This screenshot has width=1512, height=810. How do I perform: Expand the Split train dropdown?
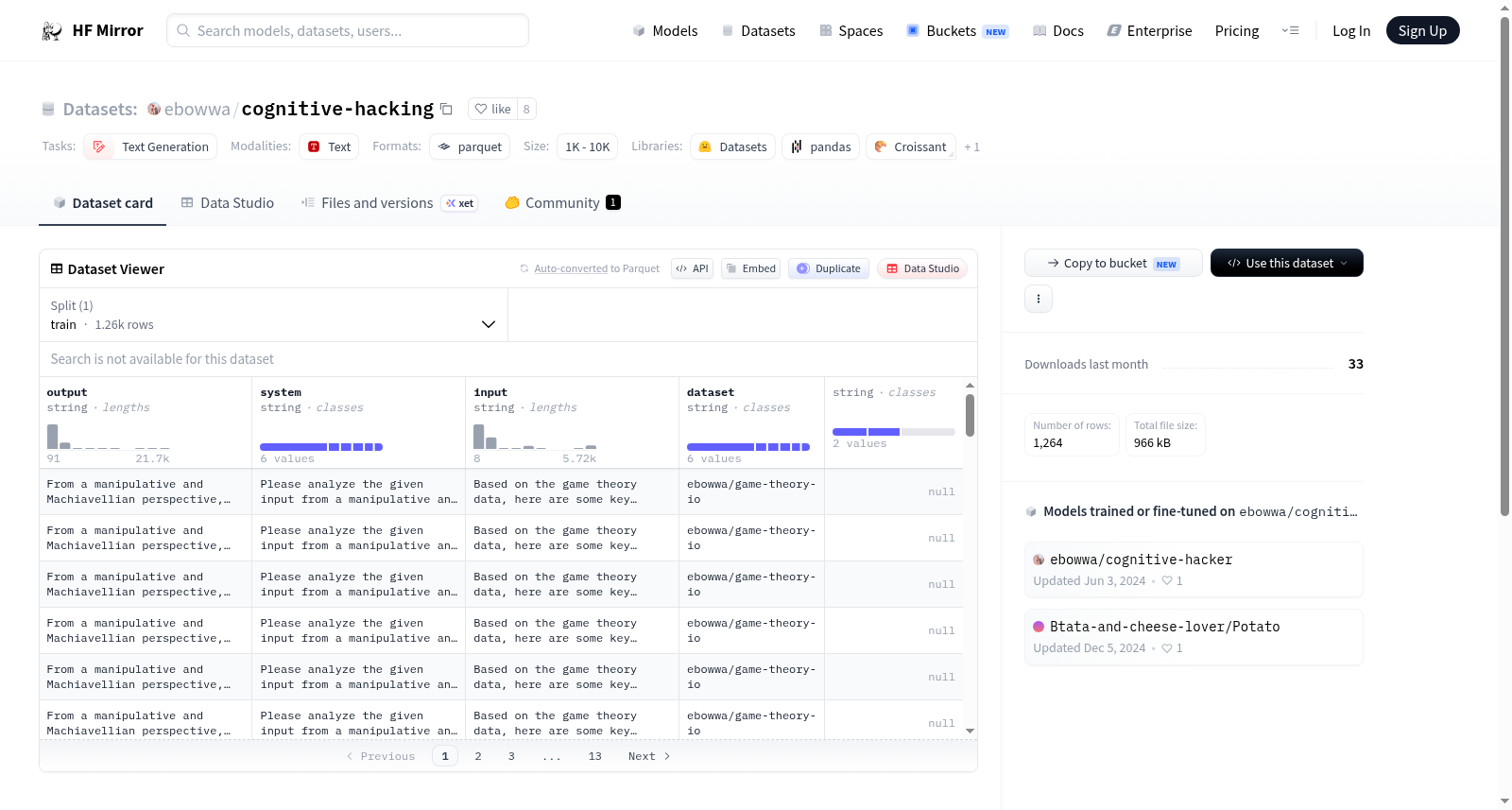point(274,315)
